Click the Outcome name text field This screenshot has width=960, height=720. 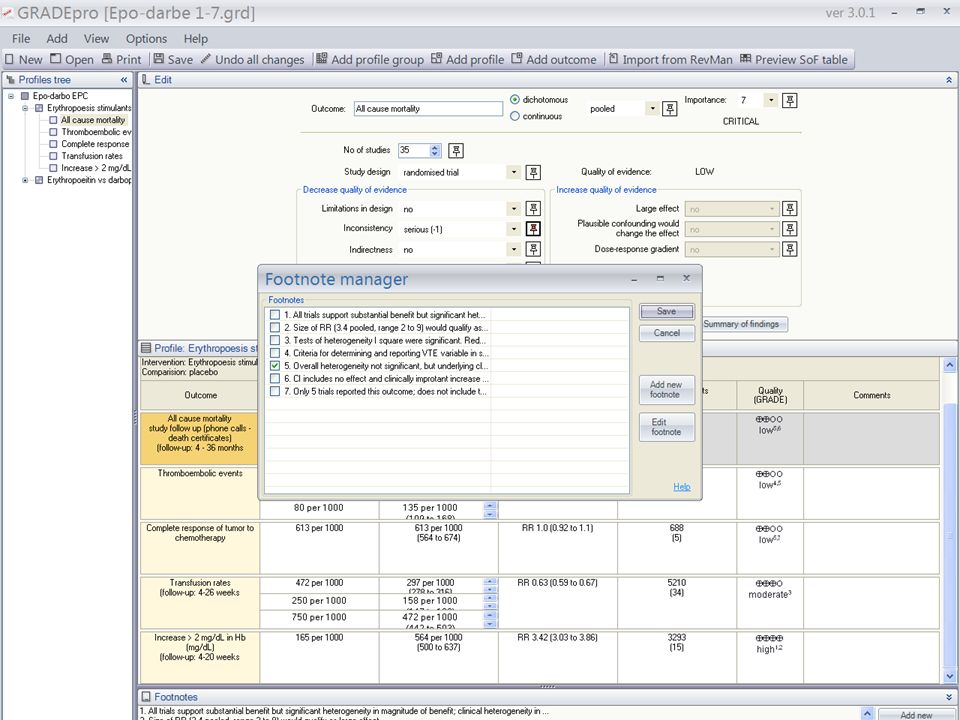point(429,109)
